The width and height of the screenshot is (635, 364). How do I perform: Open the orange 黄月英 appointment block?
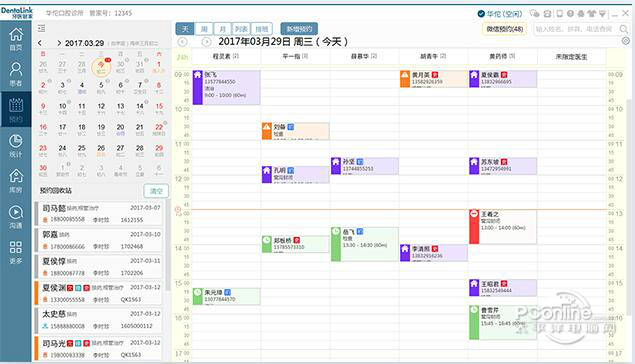coord(434,79)
